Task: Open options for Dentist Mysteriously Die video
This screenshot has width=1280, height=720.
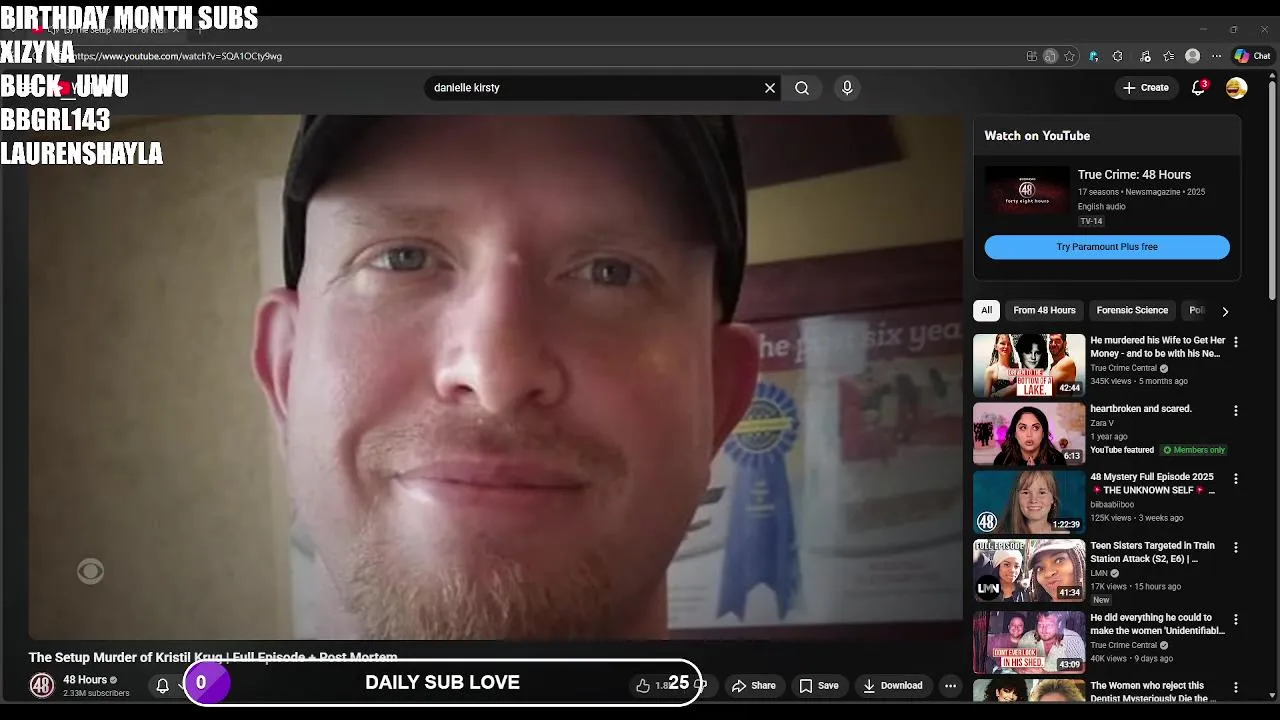Action: click(1236, 688)
